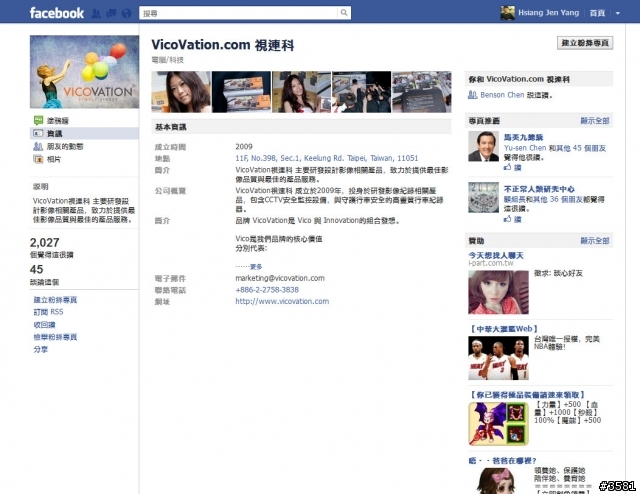
Task: Click the 朋友的動態 people icon
Action: (38, 146)
